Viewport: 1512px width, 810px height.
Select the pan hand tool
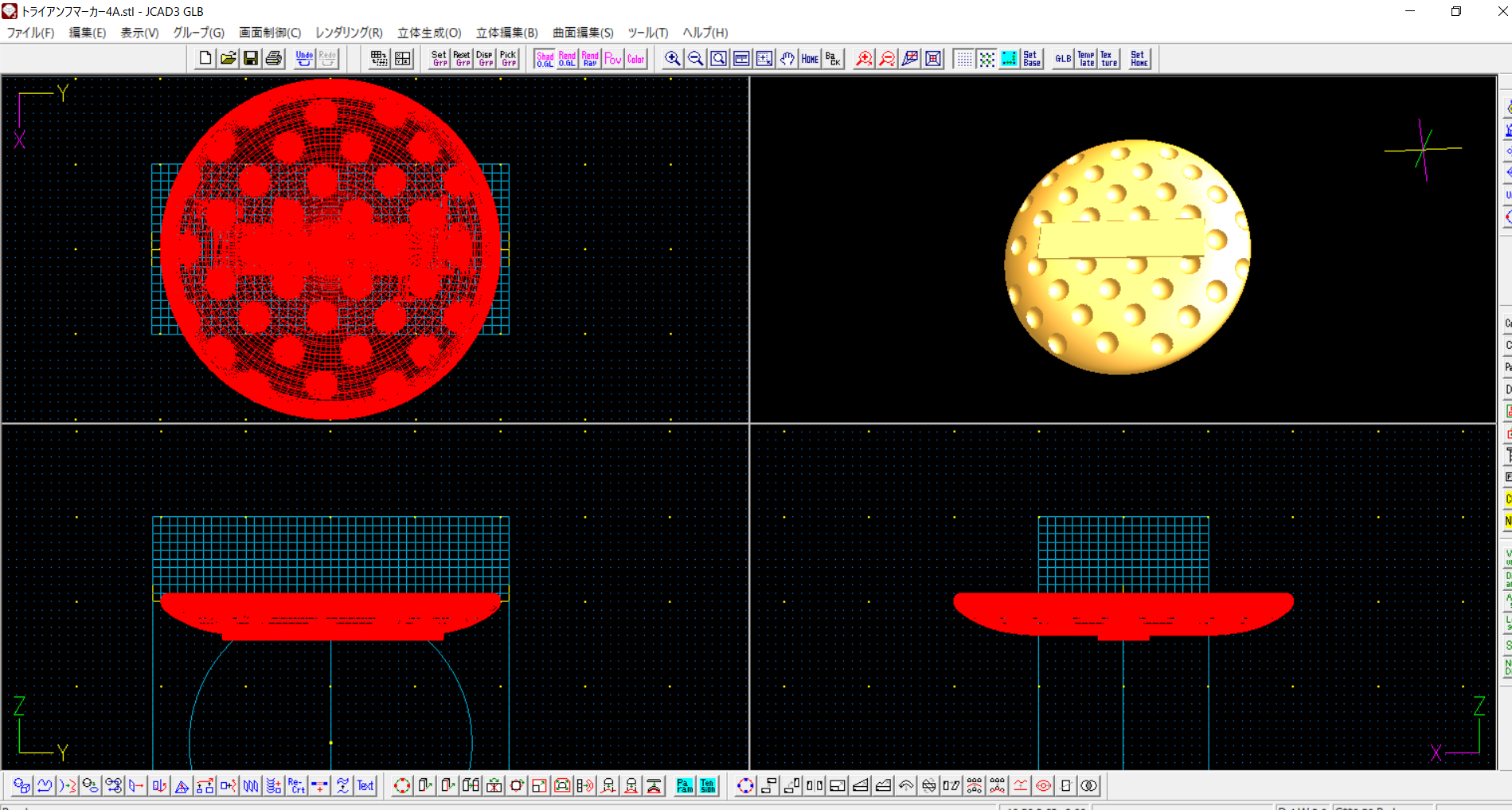(787, 58)
